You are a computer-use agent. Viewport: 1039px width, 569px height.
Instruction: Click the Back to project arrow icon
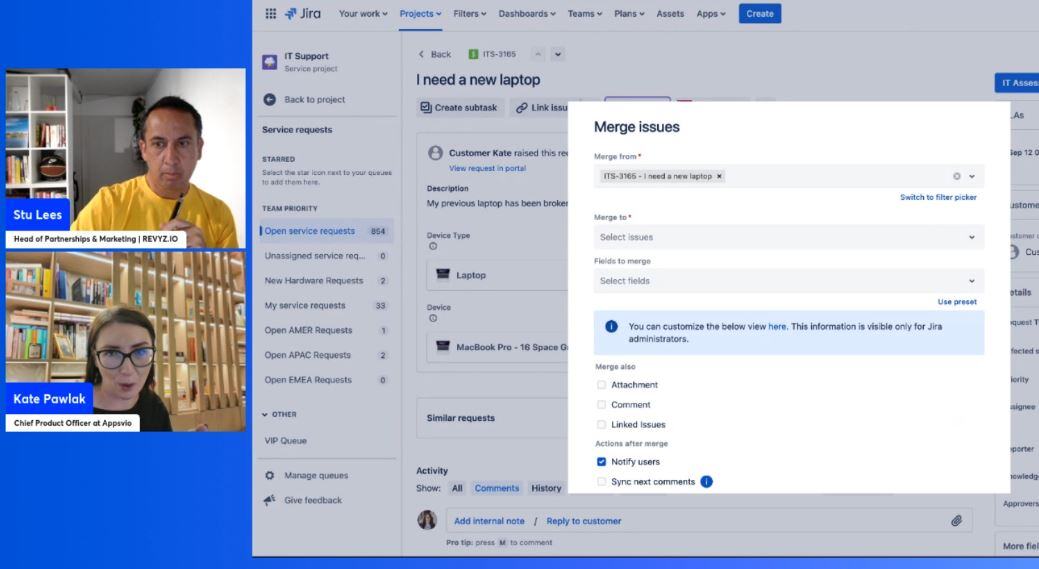coord(269,100)
